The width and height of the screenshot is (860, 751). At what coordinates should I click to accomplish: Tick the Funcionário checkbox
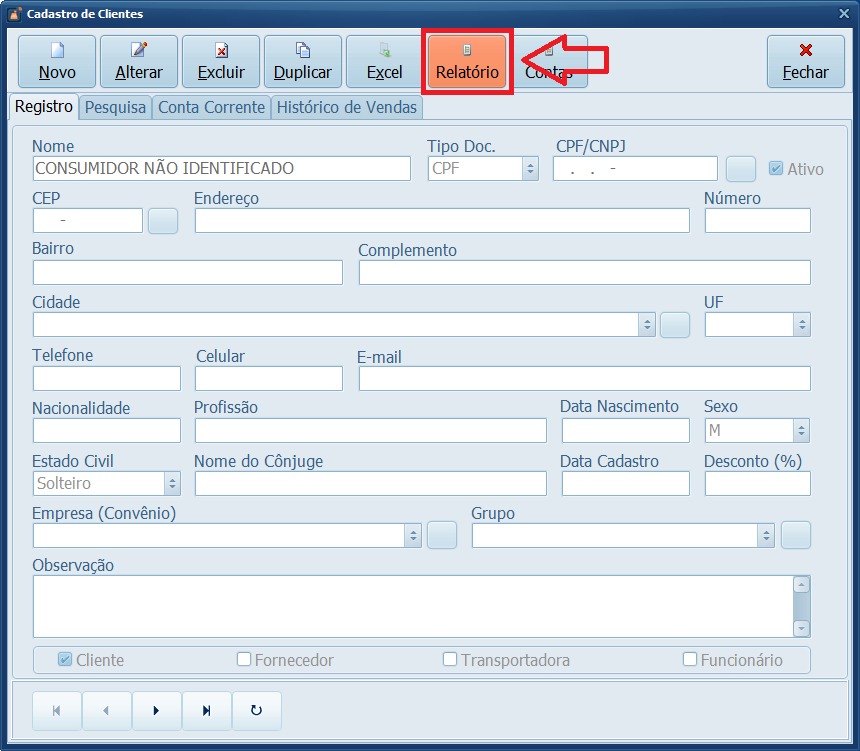tap(690, 660)
